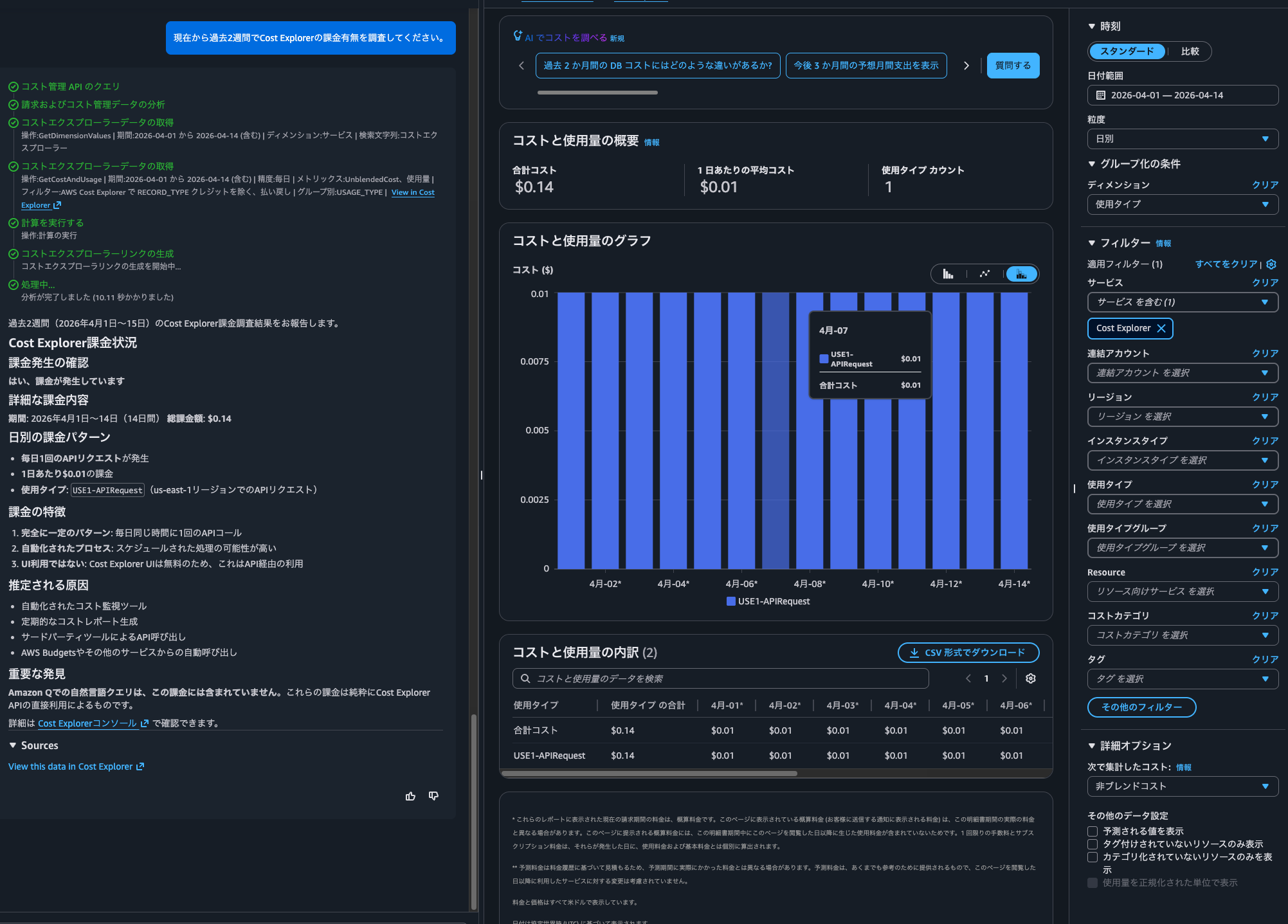Open the 非ブレンドコスト dropdown

coord(1182,786)
